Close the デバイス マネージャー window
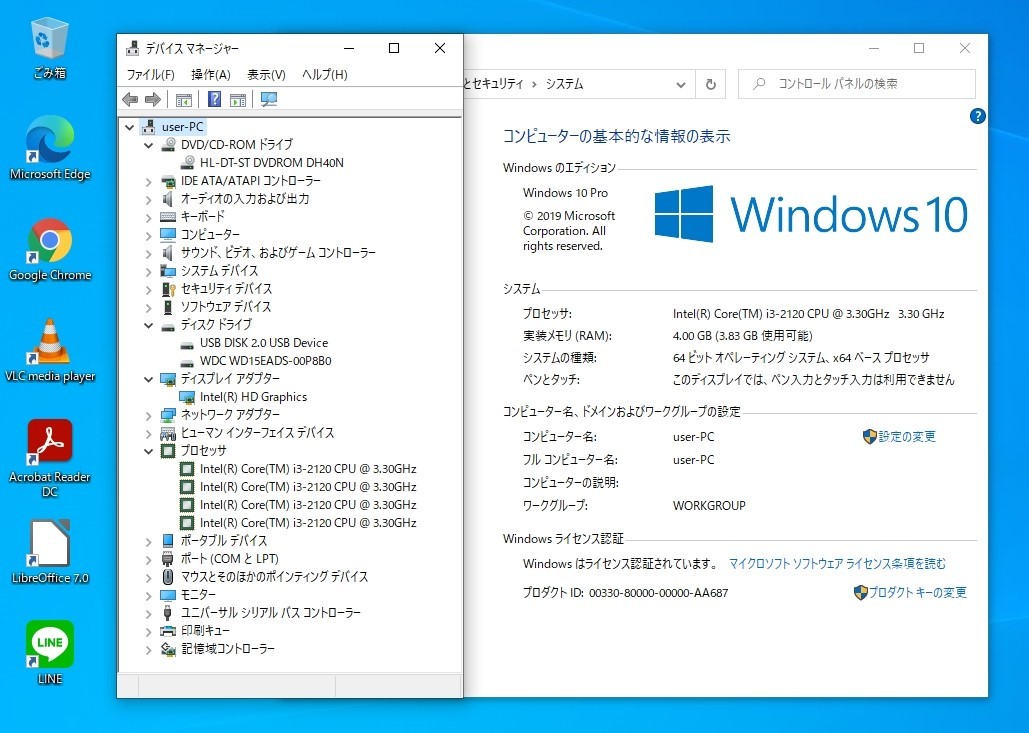The image size is (1029, 733). [440, 48]
